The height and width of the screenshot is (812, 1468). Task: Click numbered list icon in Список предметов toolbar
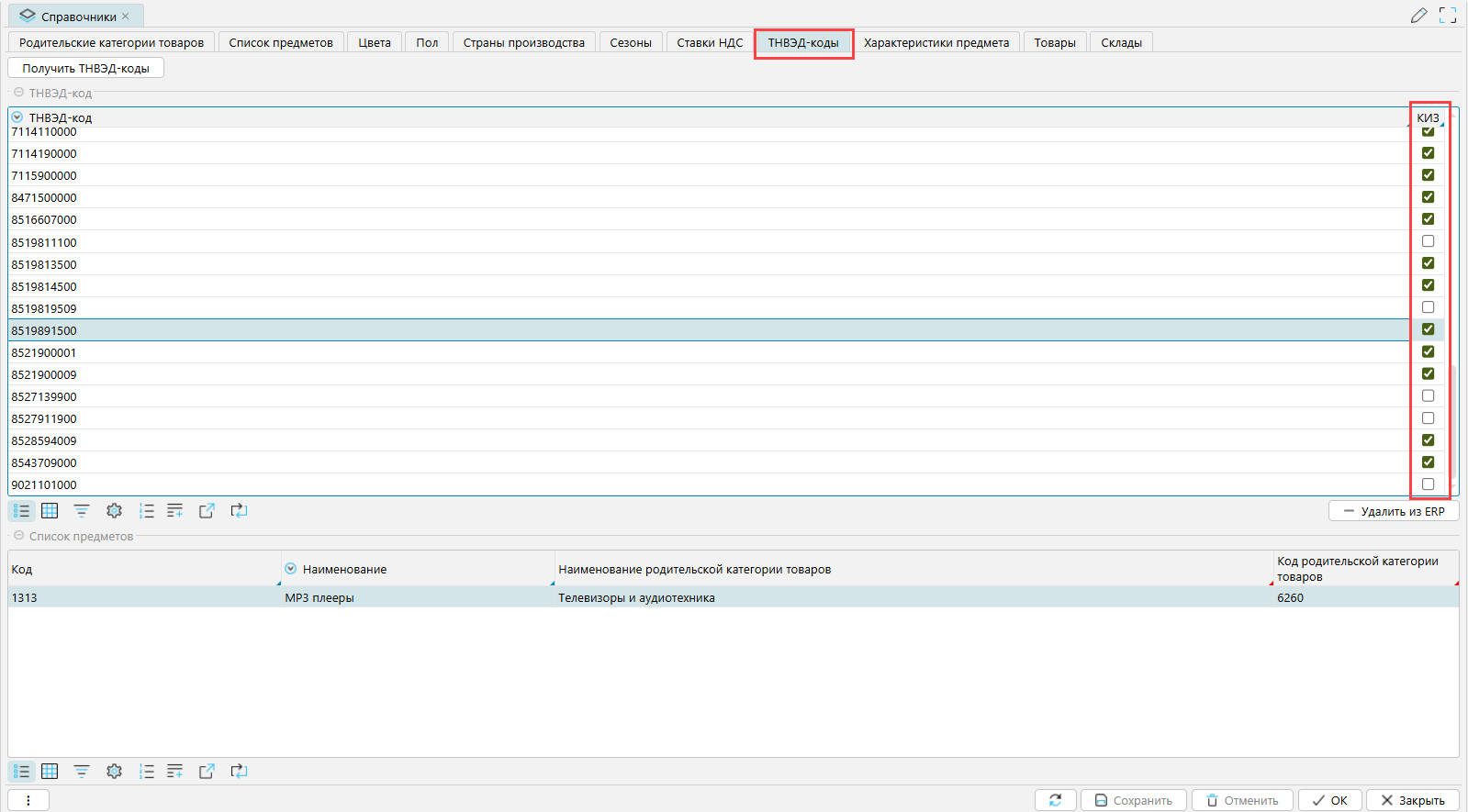(146, 772)
